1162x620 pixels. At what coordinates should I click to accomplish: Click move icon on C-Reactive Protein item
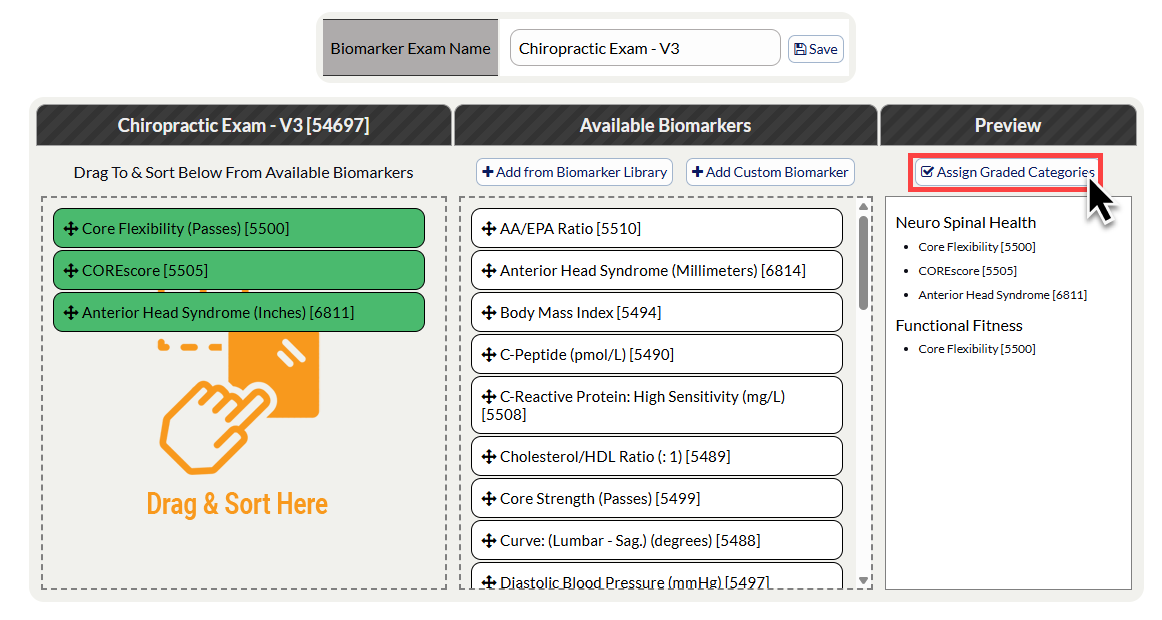(x=488, y=397)
